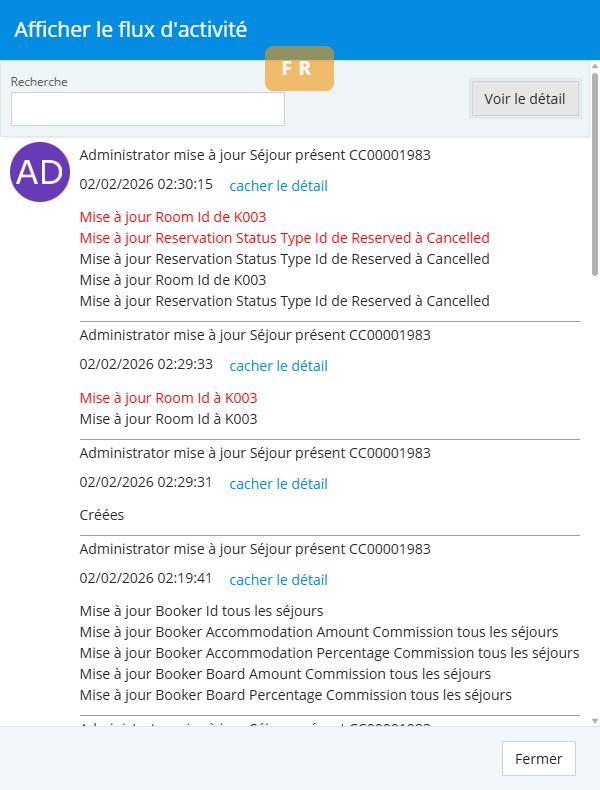Click the FR language badge
This screenshot has height=790, width=600.
point(299,68)
